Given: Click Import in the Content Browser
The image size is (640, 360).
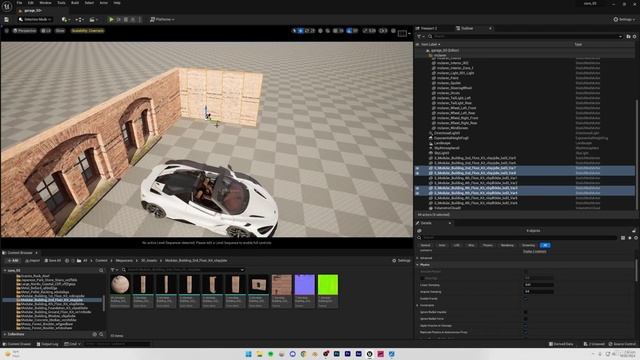Looking at the screenshot, I should (x=33, y=260).
